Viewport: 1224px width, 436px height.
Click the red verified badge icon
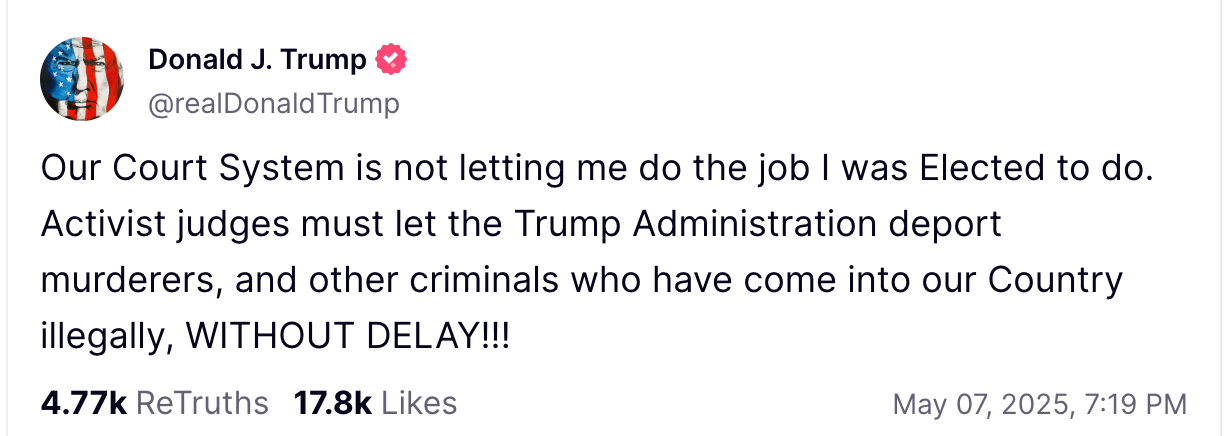pos(391,61)
